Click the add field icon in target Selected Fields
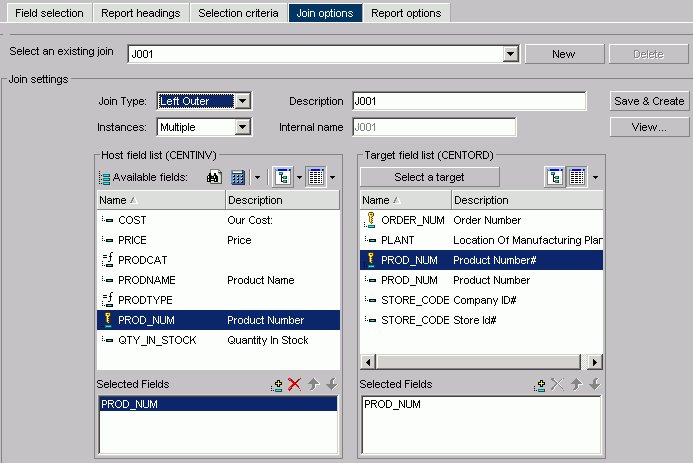Screen dimensions: 693x463 coord(539,385)
